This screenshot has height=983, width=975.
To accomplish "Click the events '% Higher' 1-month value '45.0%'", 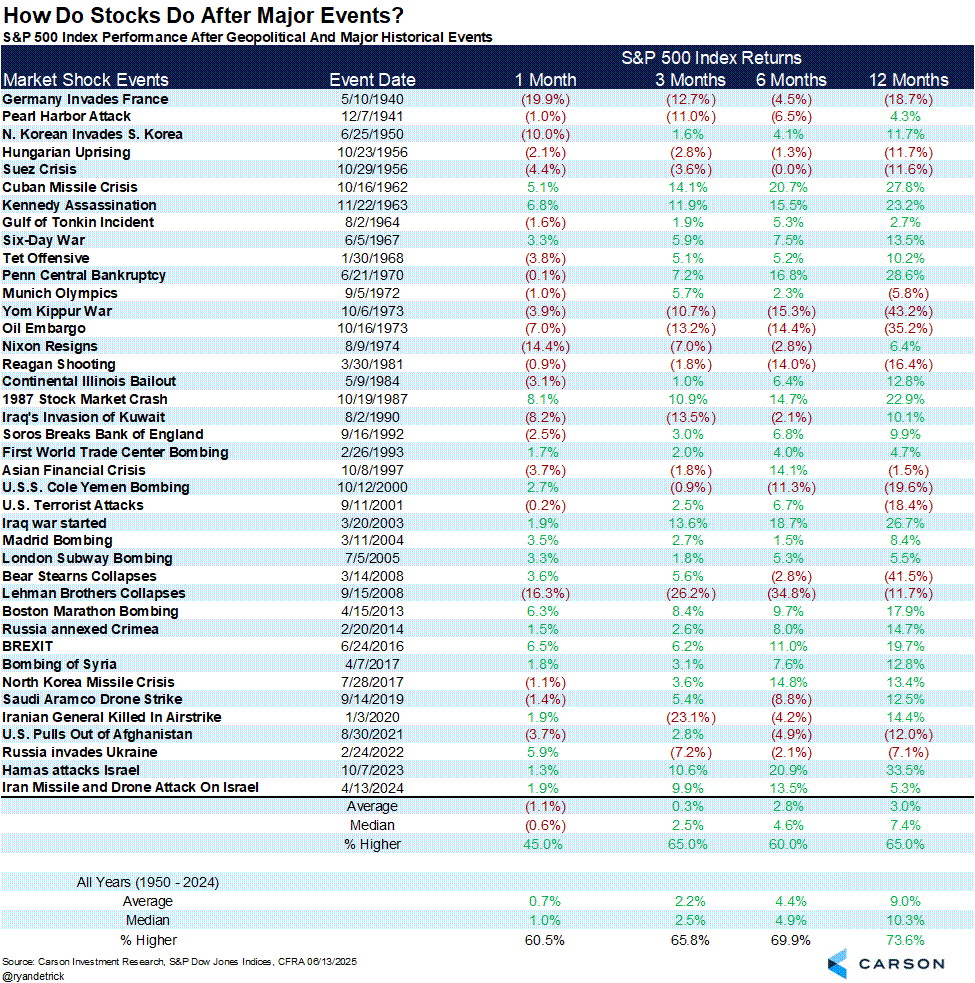I will point(543,844).
